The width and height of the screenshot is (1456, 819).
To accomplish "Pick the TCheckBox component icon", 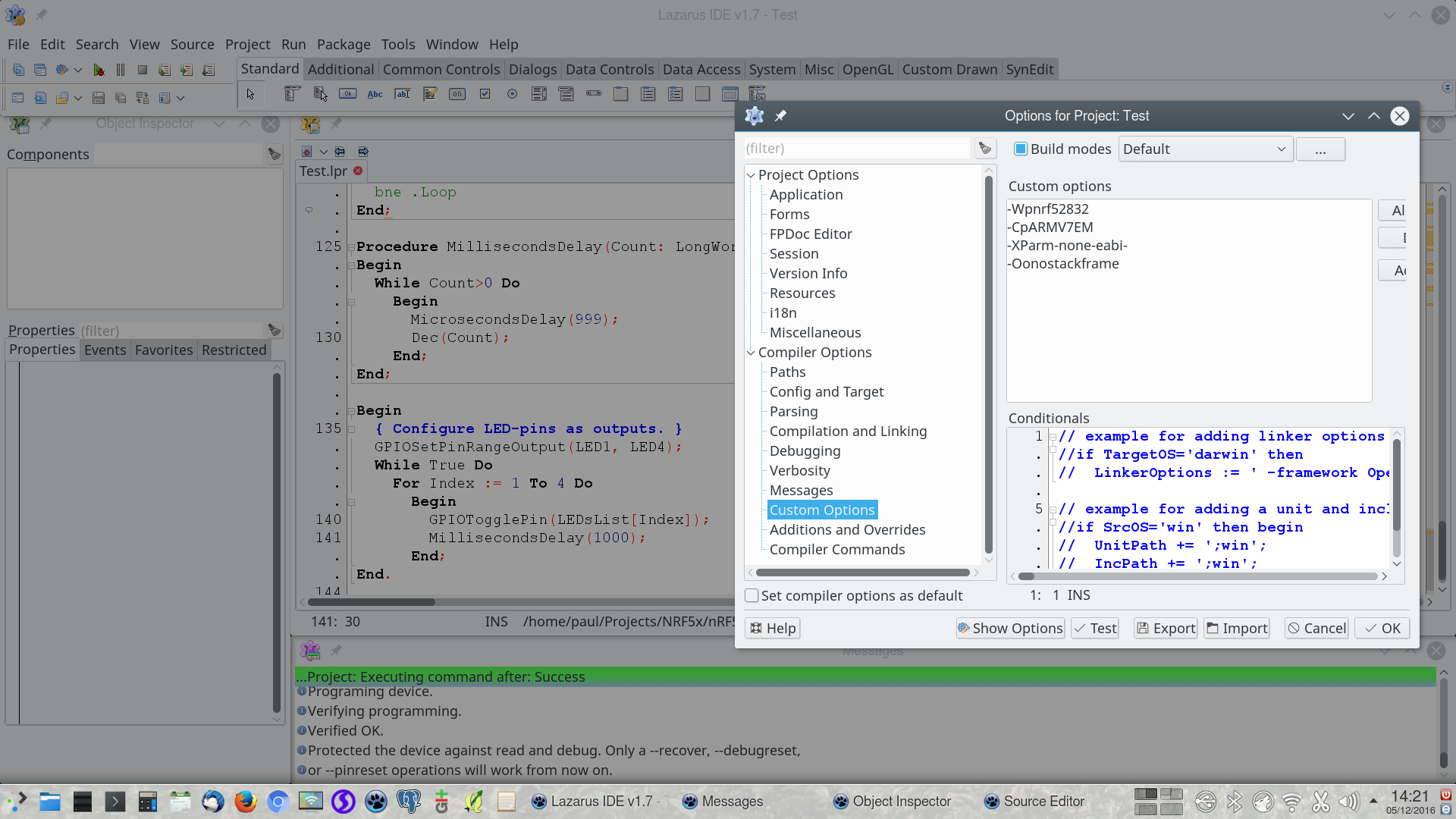I will click(x=485, y=94).
